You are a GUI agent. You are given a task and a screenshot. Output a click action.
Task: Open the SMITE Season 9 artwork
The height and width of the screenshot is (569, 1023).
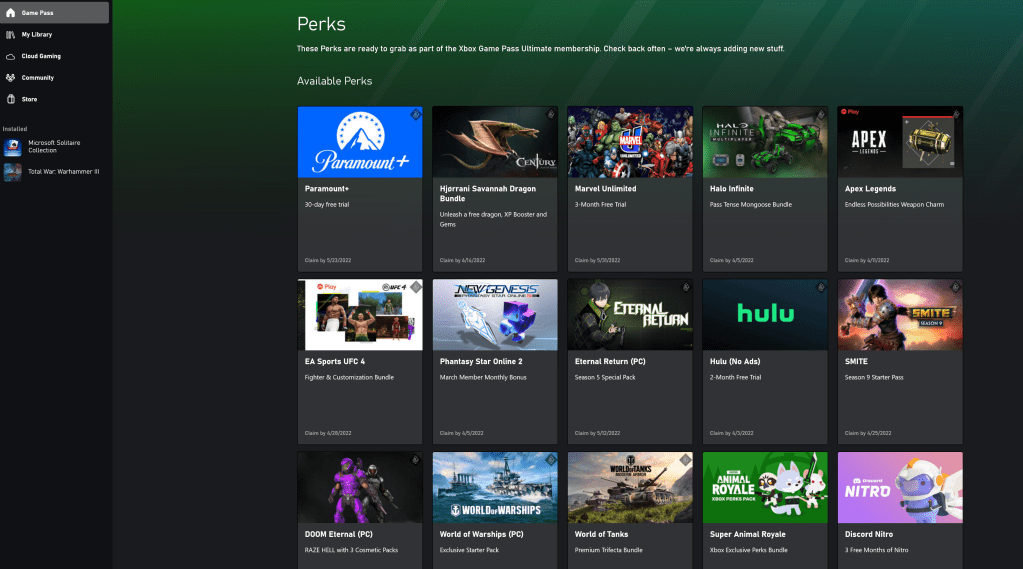pyautogui.click(x=900, y=315)
